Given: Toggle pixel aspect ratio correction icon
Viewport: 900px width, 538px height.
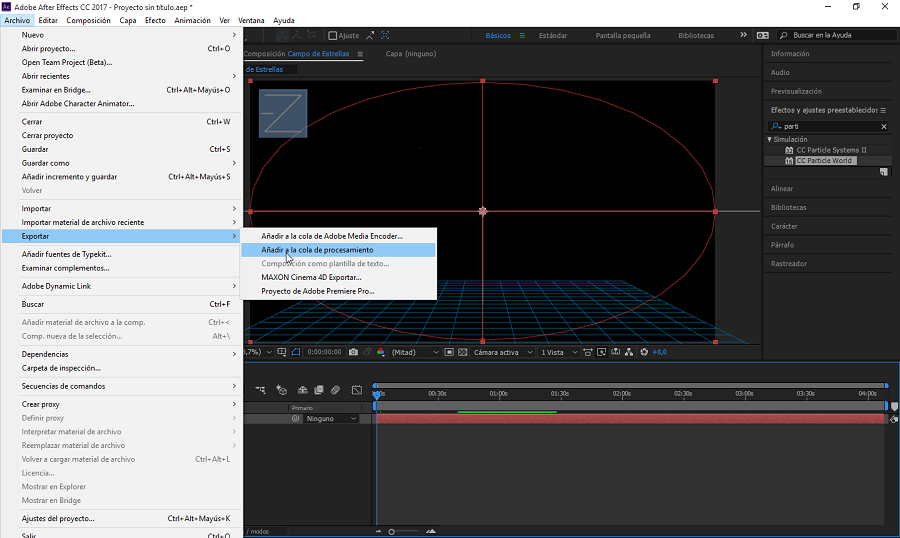Looking at the screenshot, I should [588, 352].
